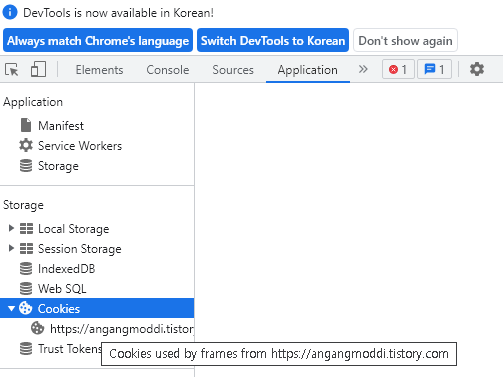The image size is (503, 377).
Task: Click the DevTools available in Korean message
Action: pyautogui.click(x=118, y=13)
